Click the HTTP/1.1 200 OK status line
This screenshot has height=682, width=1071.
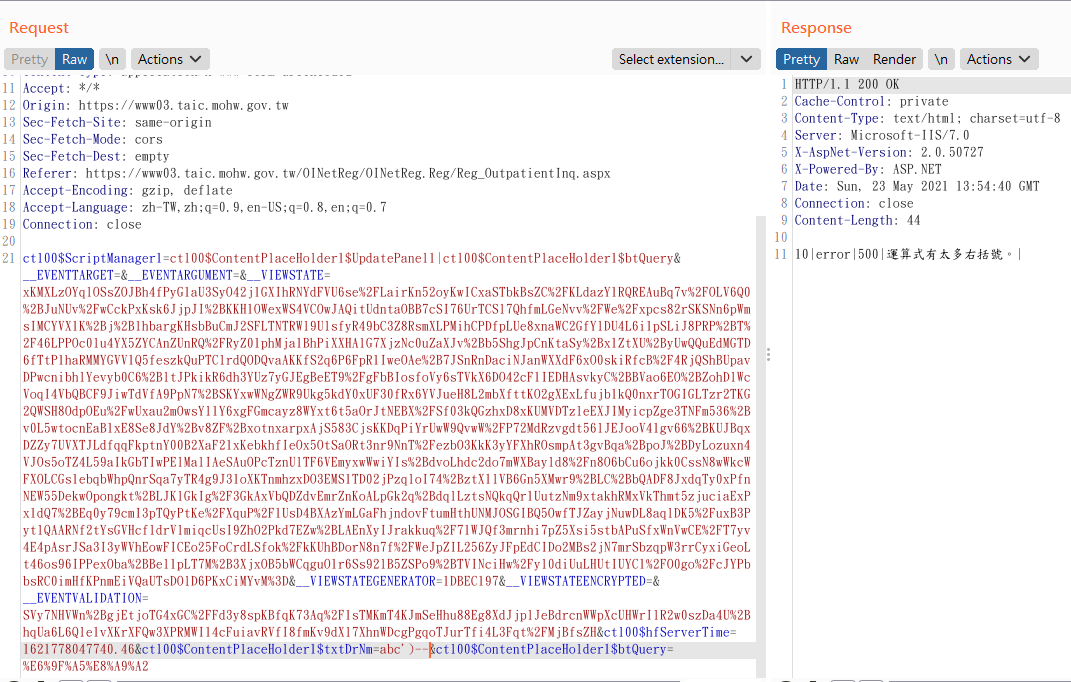(847, 84)
